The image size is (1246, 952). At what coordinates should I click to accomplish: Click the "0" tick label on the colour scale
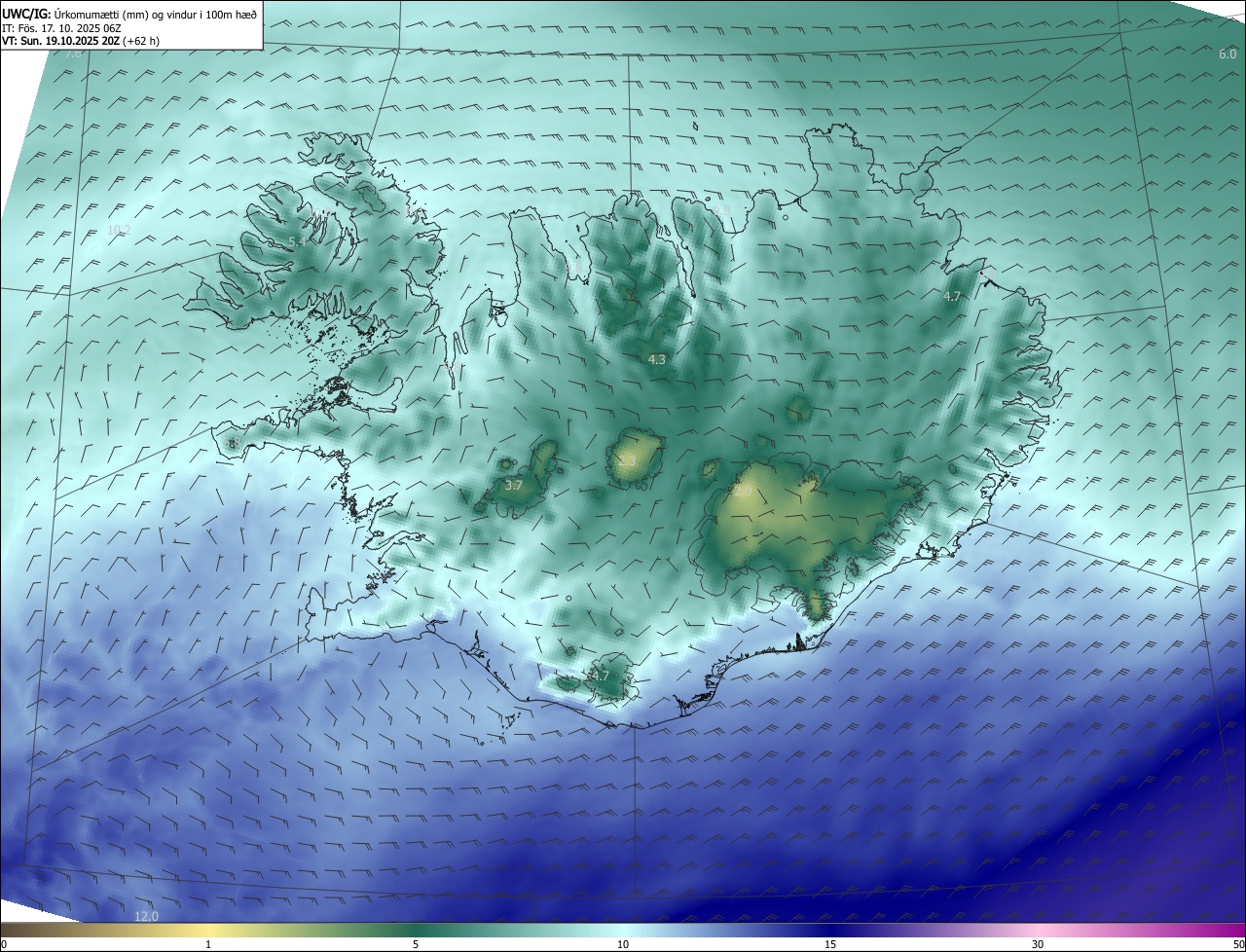(4, 944)
